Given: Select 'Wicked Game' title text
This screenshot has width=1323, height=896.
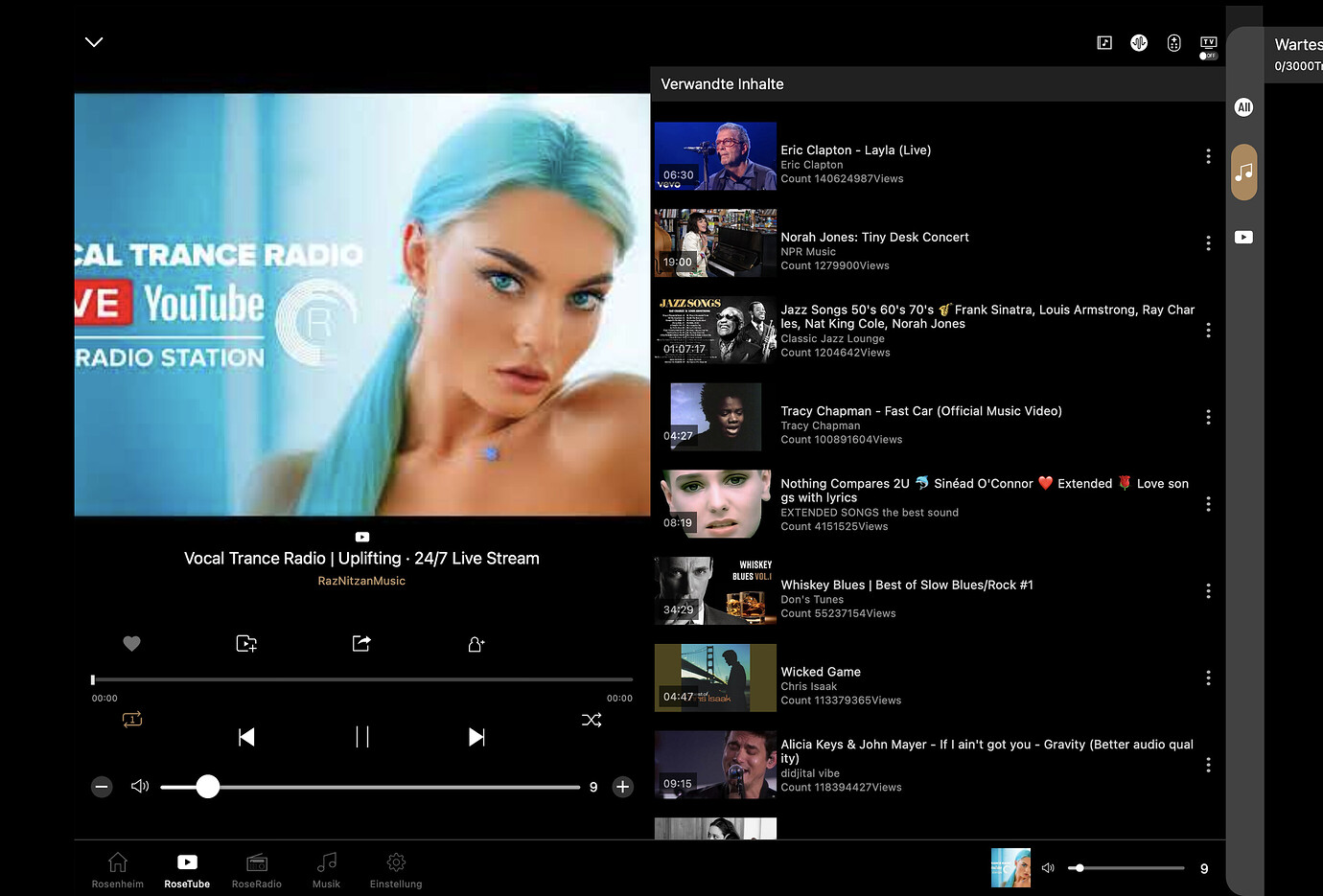Looking at the screenshot, I should [821, 672].
